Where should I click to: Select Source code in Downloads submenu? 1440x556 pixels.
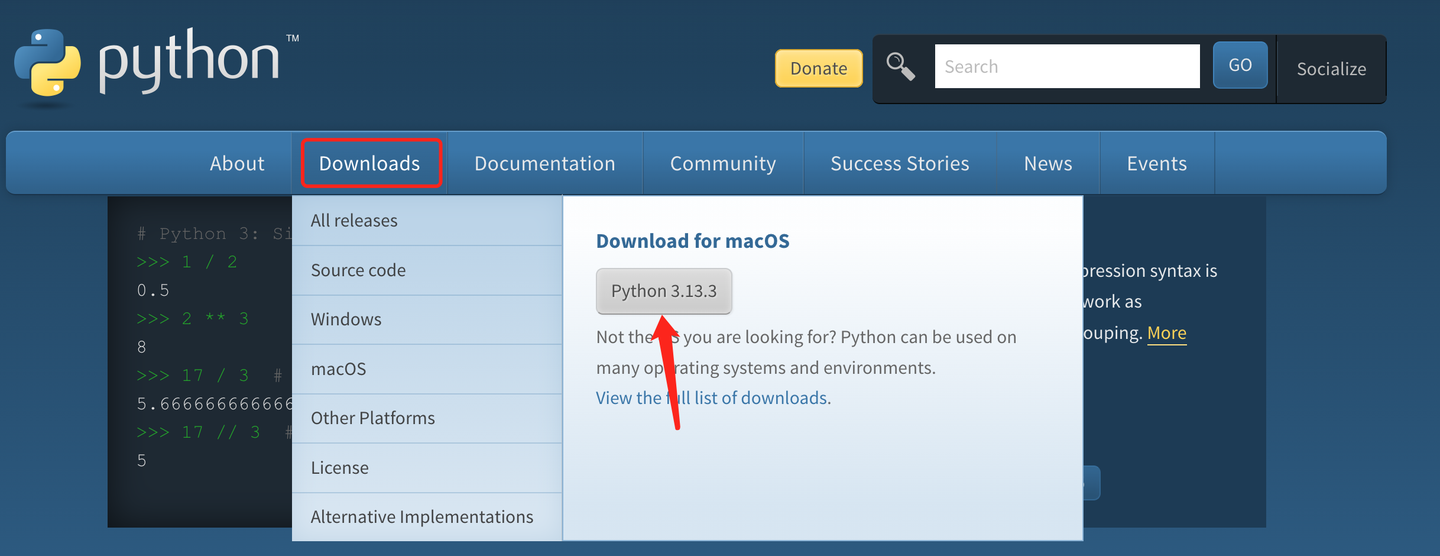(x=358, y=270)
